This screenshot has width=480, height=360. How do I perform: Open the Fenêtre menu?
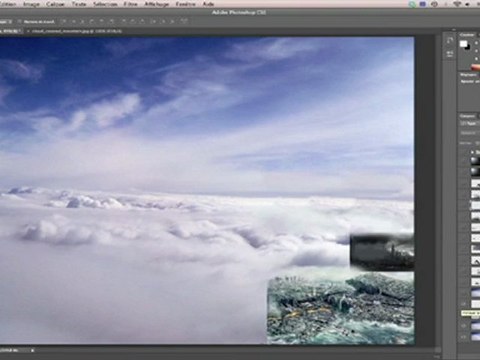pyautogui.click(x=185, y=4)
